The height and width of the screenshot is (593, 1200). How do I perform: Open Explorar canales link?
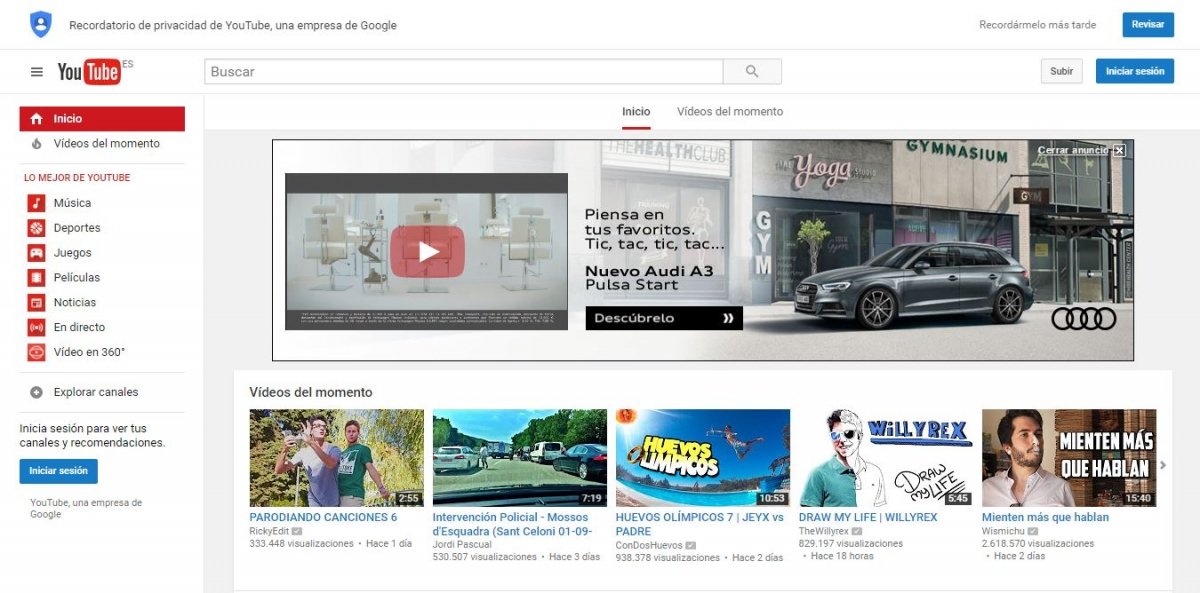click(x=96, y=393)
